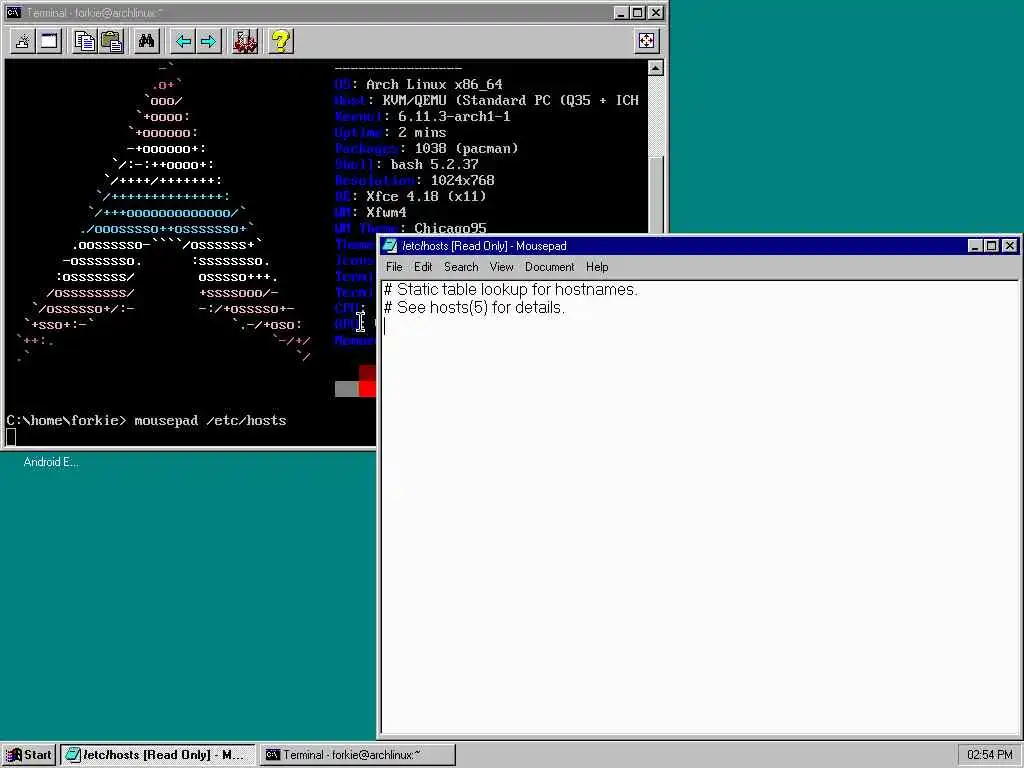
Task: Close the Mousepad window
Action: point(1010,246)
